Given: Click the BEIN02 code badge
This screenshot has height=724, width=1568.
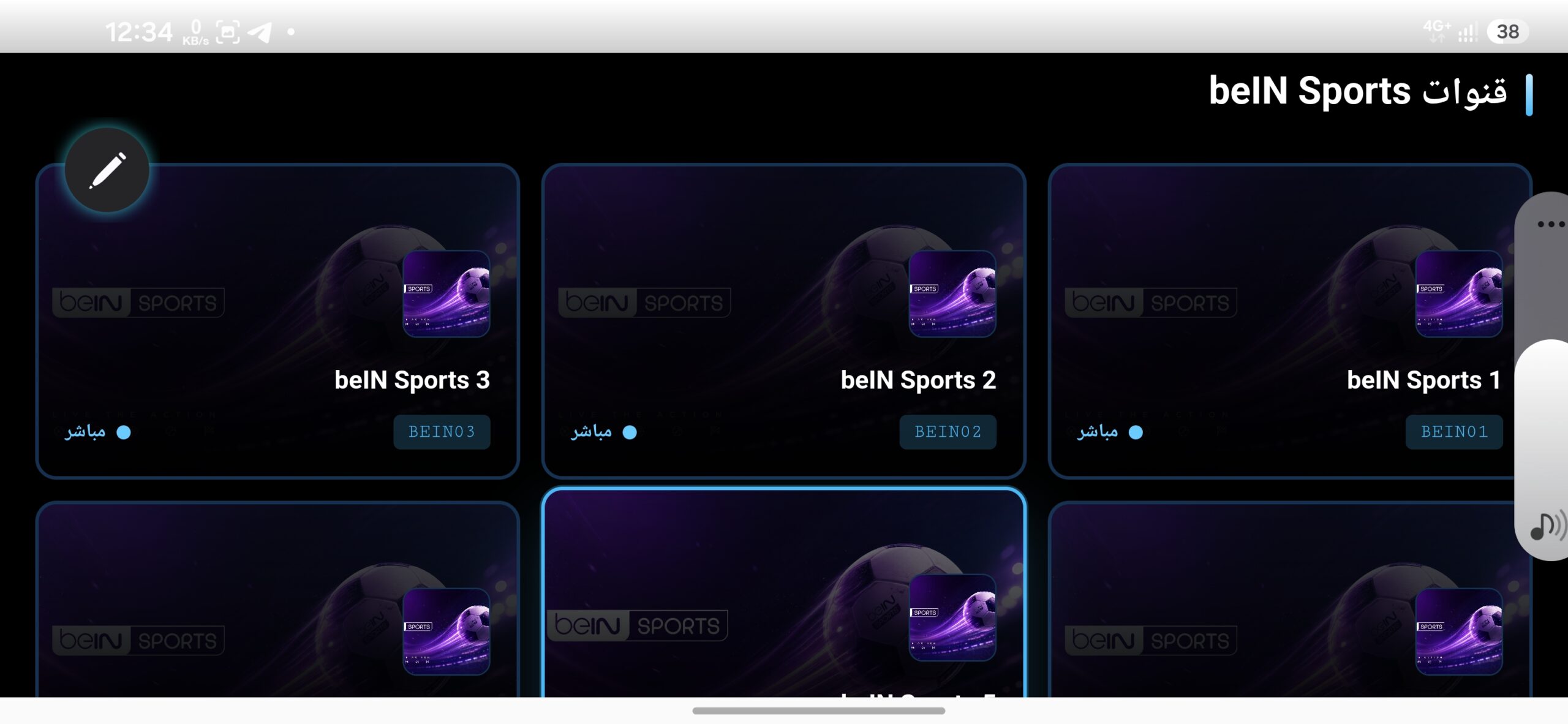Looking at the screenshot, I should click(x=948, y=432).
